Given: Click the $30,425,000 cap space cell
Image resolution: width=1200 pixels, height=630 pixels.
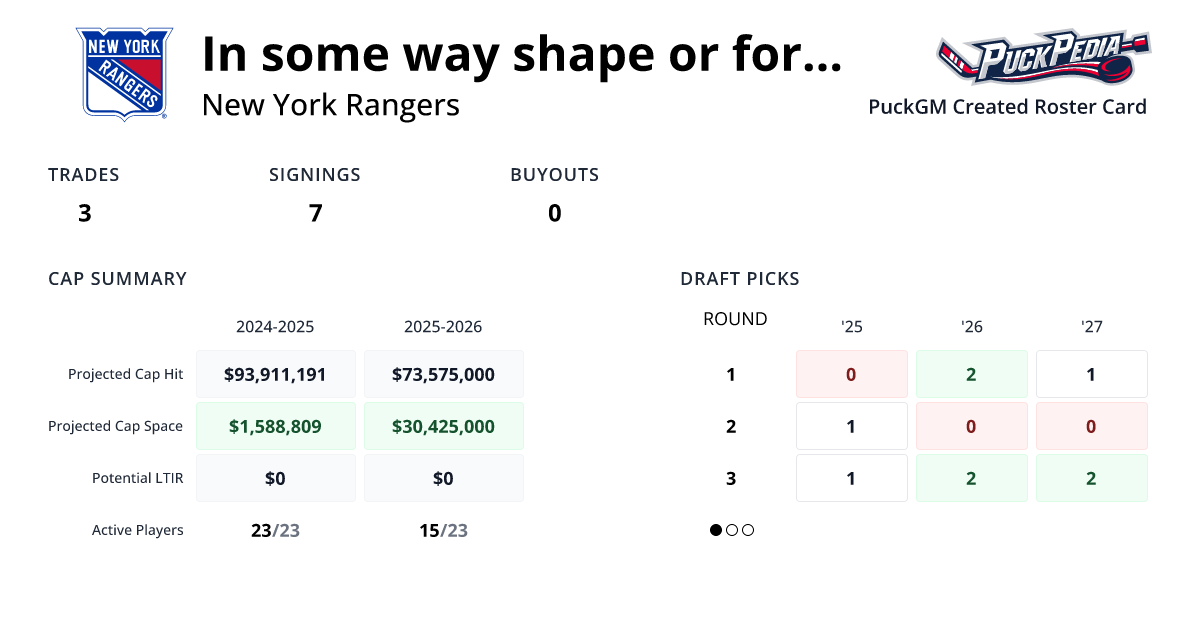Looking at the screenshot, I should (443, 426).
